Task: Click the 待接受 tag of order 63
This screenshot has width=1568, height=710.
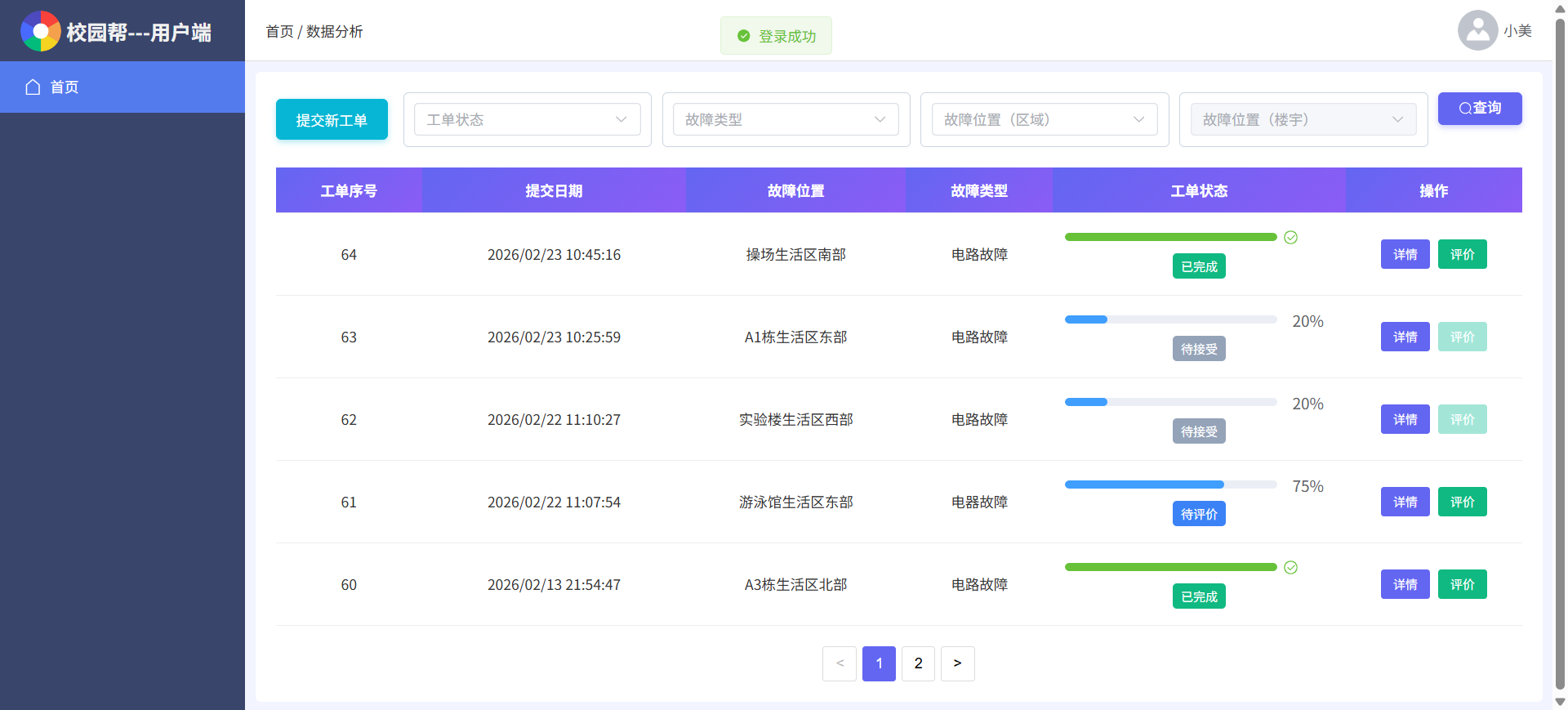Action: pyautogui.click(x=1199, y=349)
